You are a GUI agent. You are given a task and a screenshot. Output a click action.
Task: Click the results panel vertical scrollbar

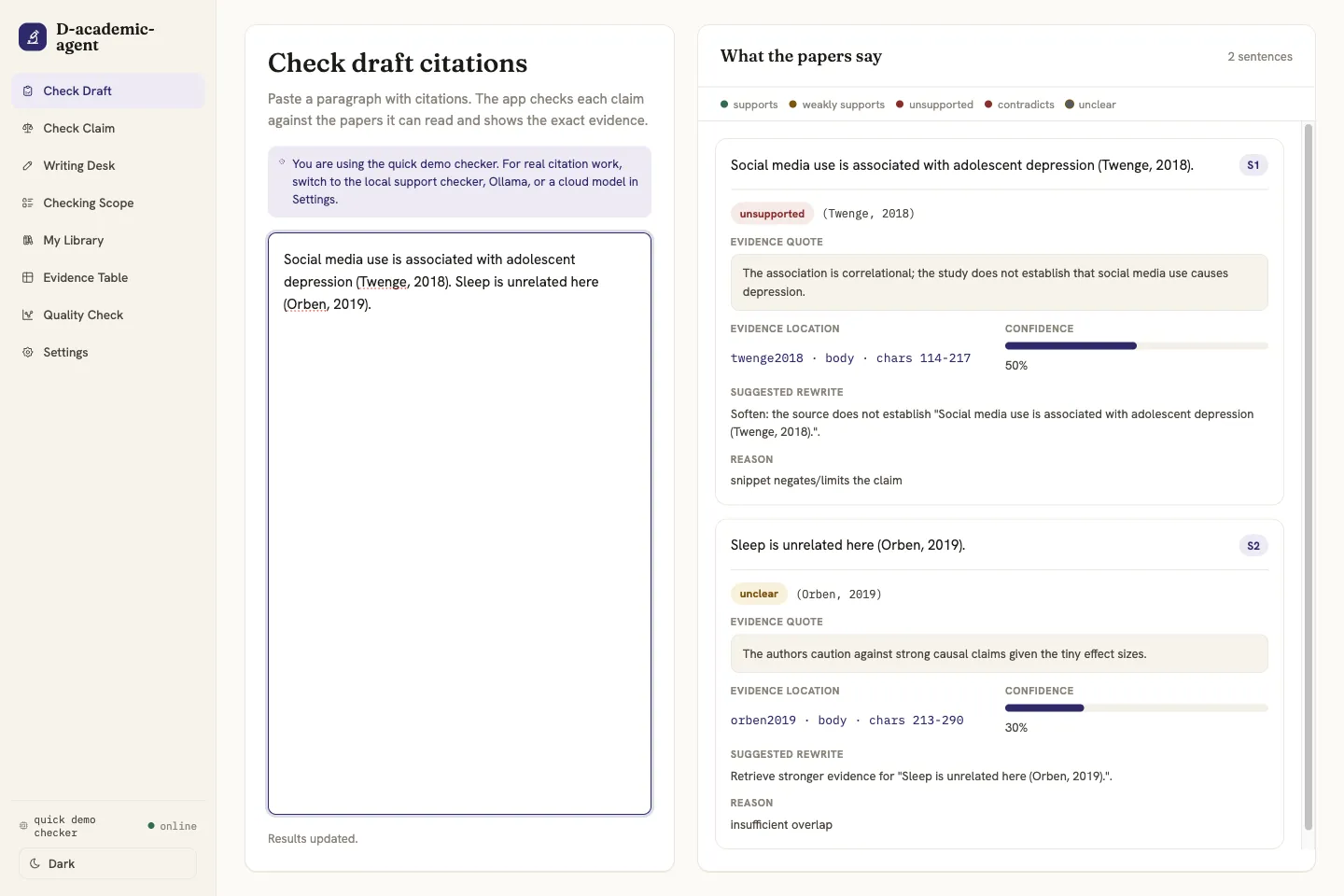click(x=1308, y=476)
